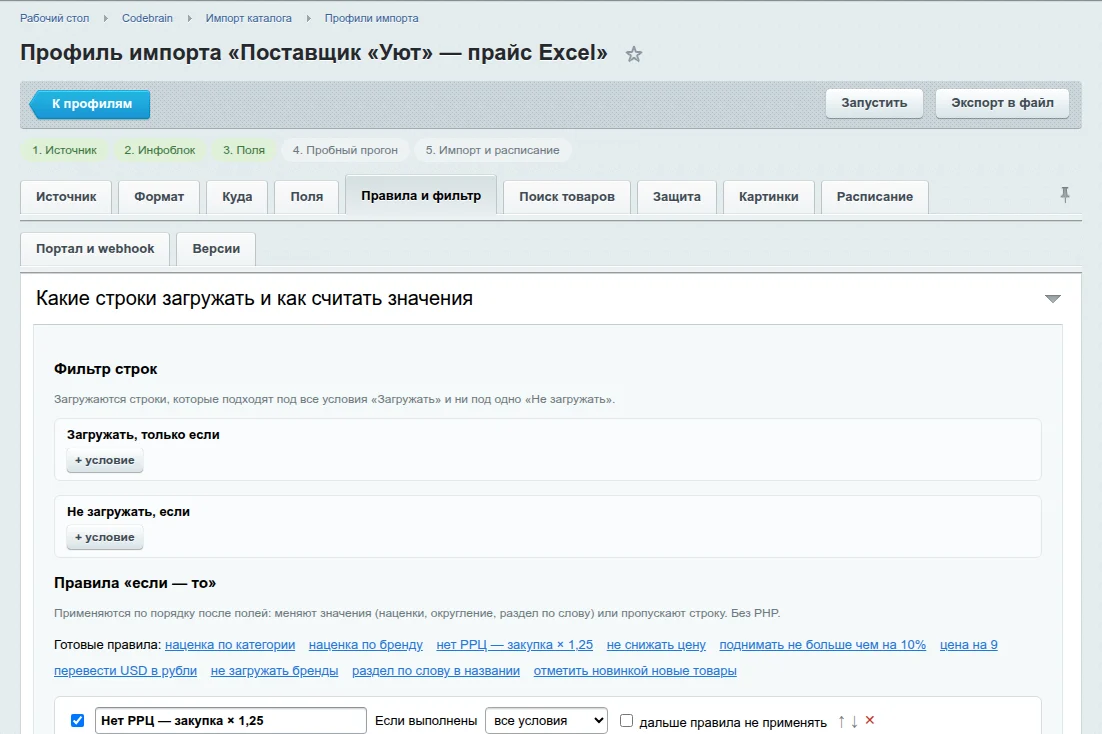This screenshot has width=1102, height=734.
Task: Move the «Нет РРЦ» rule up
Action: pos(841,721)
